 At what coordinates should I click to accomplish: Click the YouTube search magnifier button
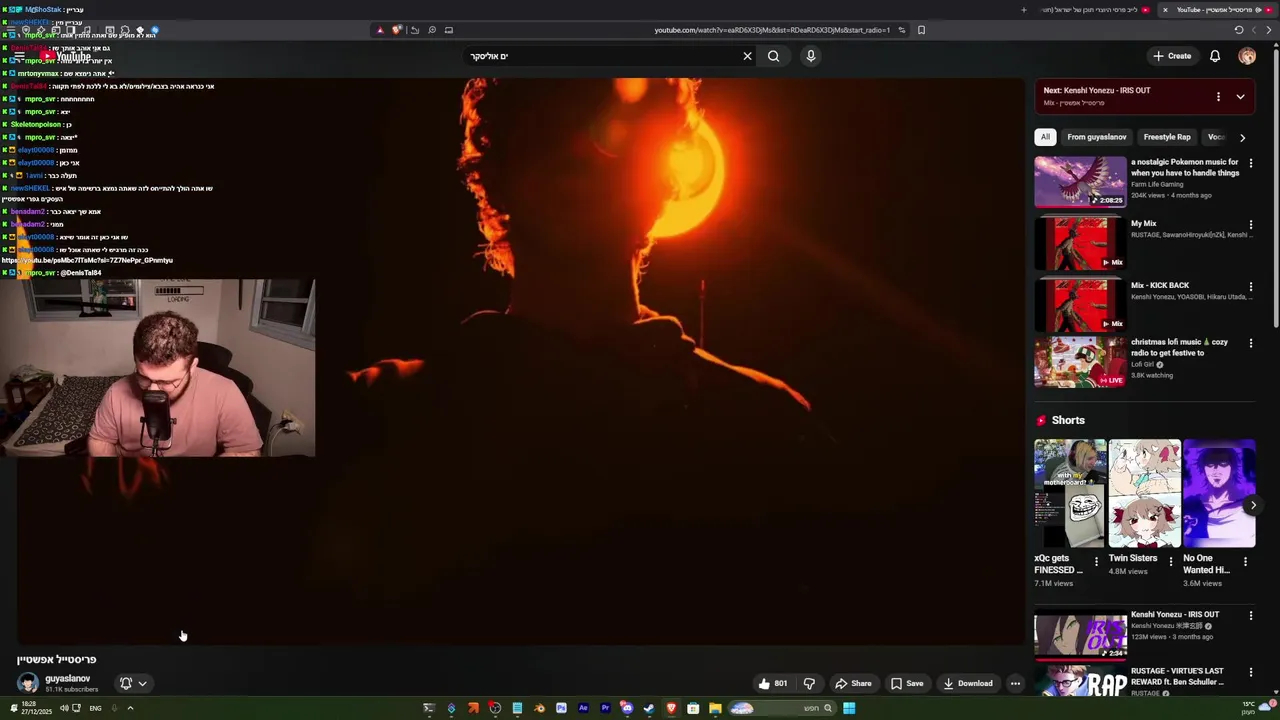click(773, 56)
